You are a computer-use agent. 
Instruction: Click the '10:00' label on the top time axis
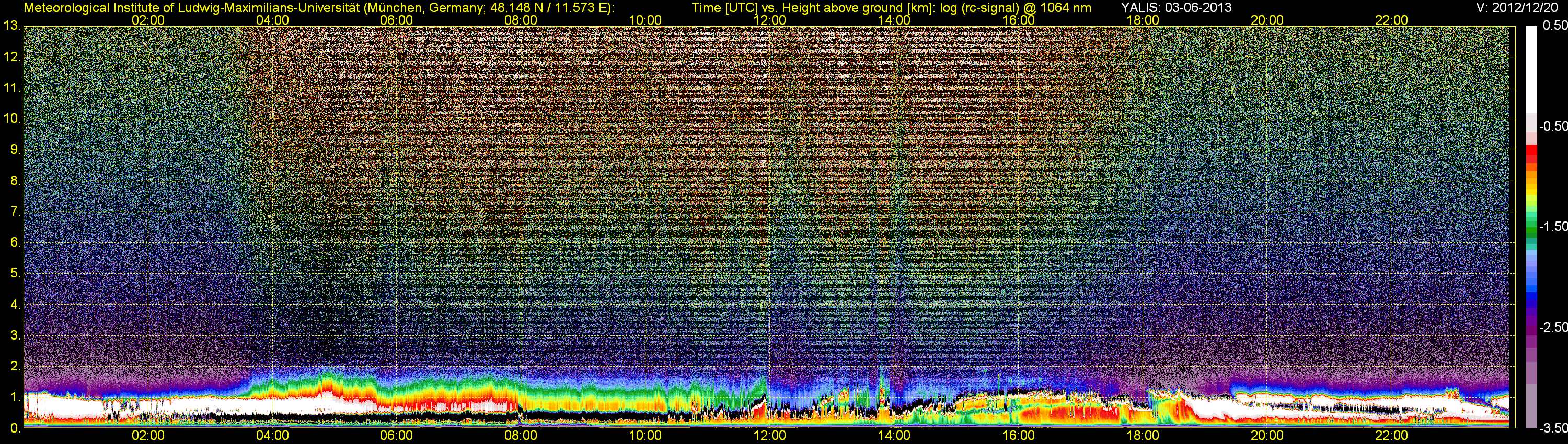[x=645, y=20]
